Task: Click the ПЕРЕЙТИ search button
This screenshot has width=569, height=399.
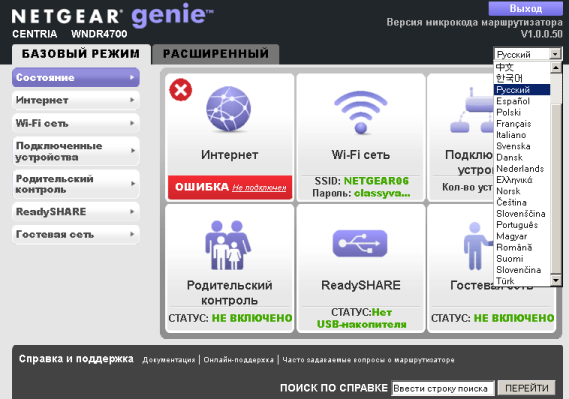Action: [x=527, y=388]
